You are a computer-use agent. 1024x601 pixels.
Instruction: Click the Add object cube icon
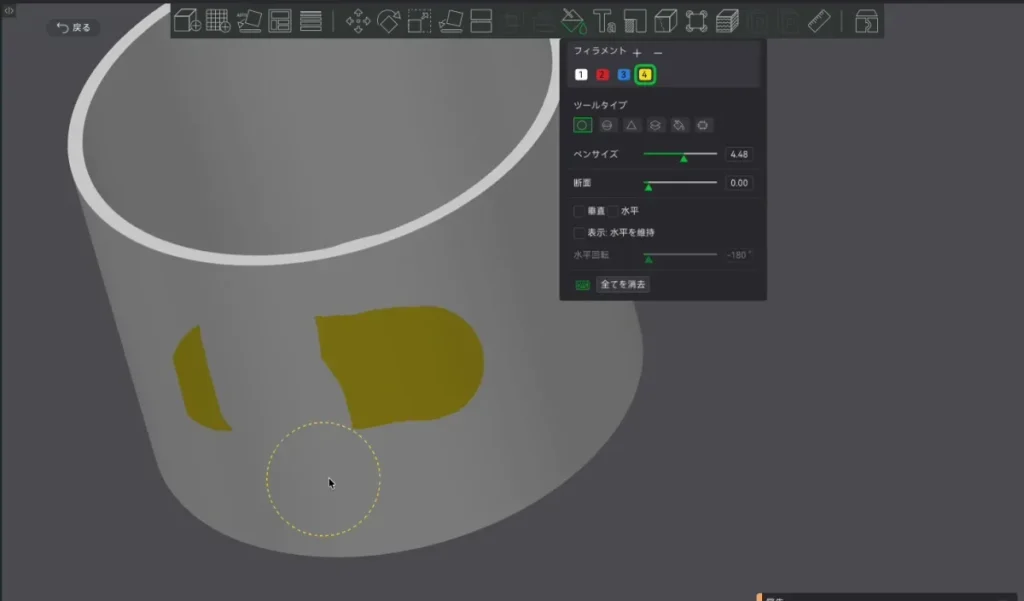(187, 21)
